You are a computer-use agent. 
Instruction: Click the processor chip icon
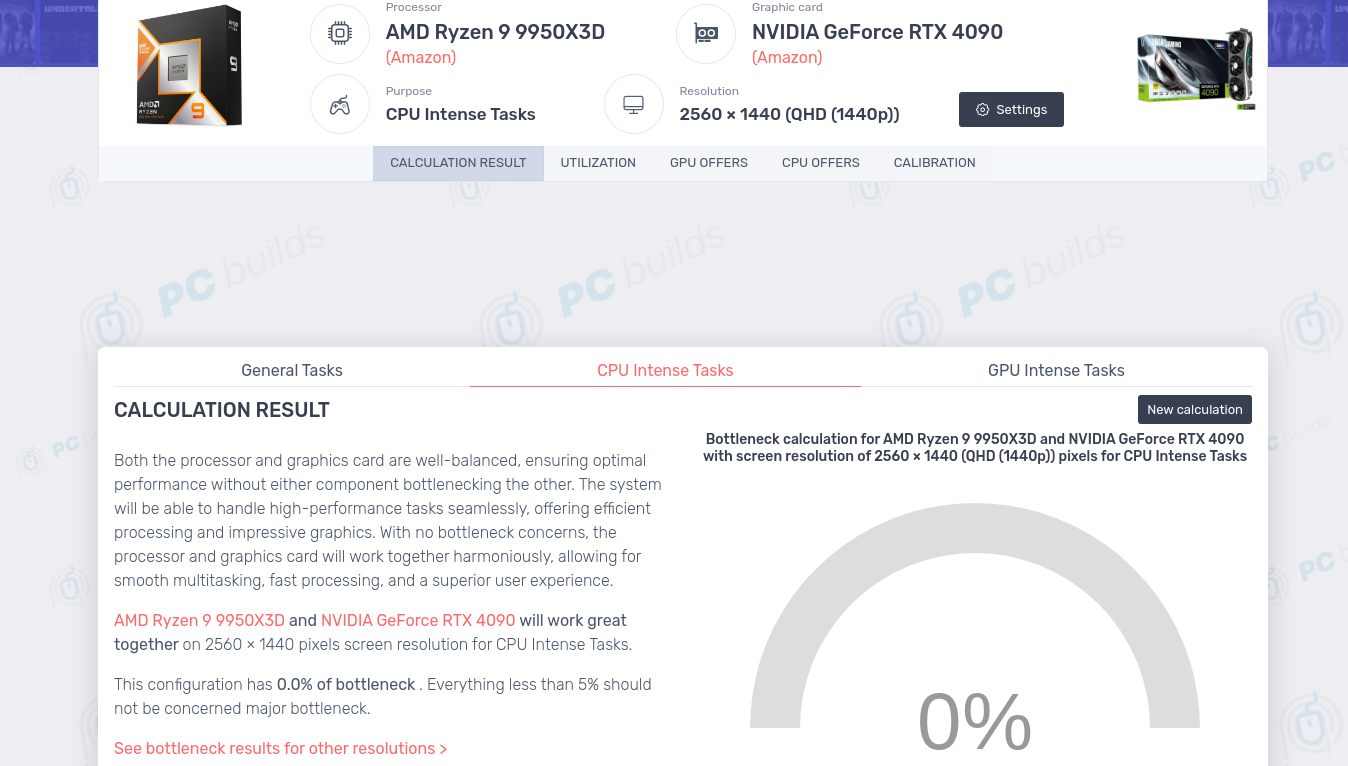[x=340, y=34]
